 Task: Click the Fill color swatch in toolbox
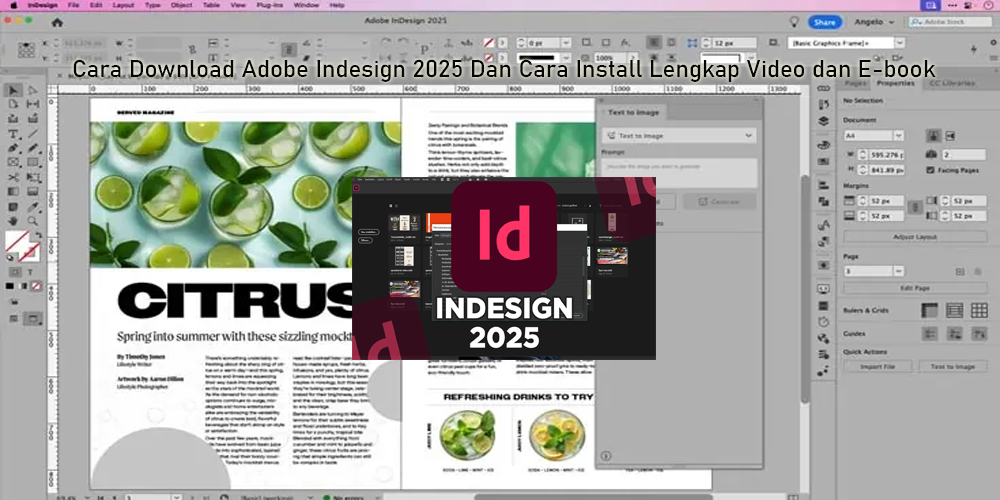click(x=15, y=241)
